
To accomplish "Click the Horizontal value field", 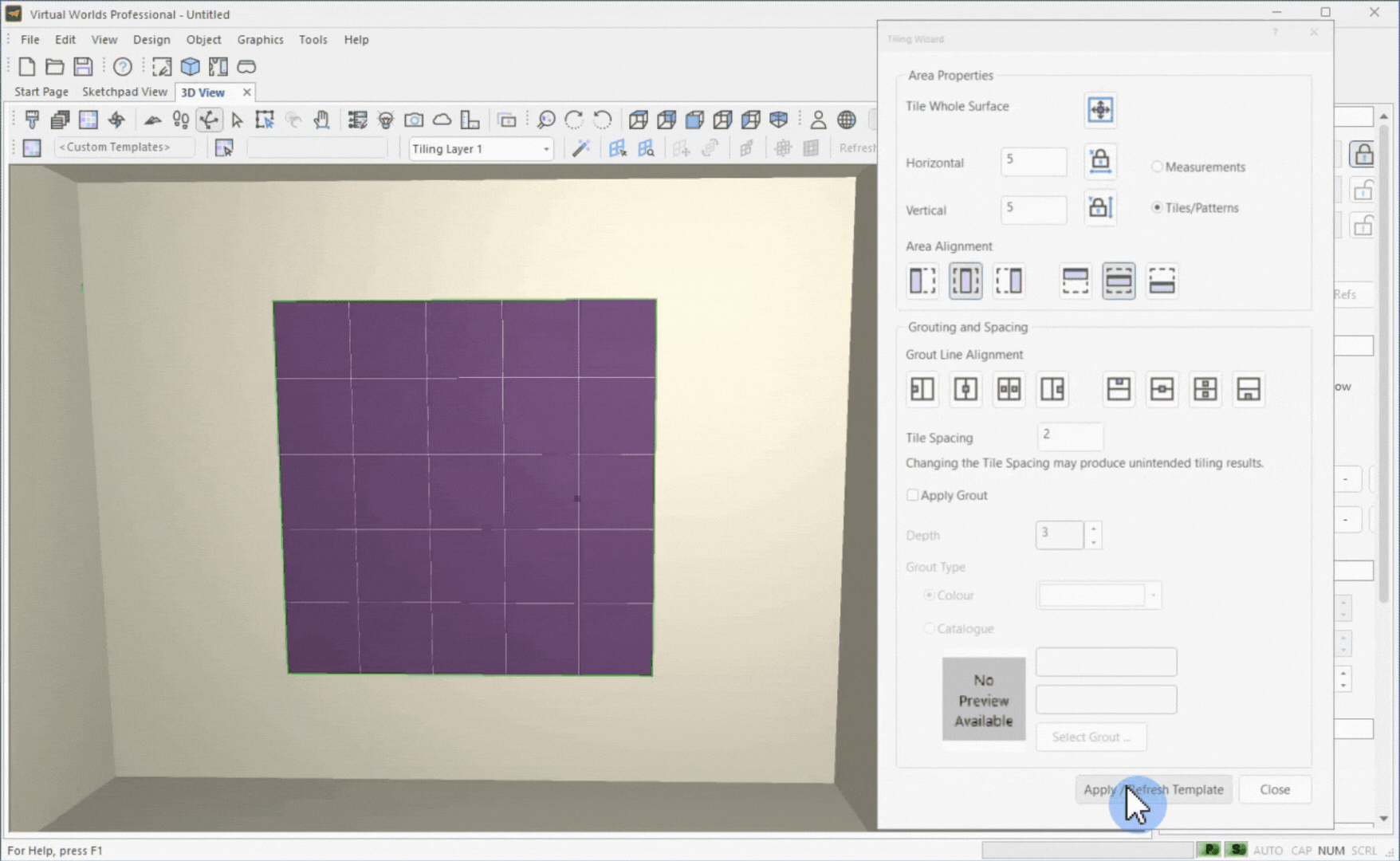I will pyautogui.click(x=1033, y=162).
